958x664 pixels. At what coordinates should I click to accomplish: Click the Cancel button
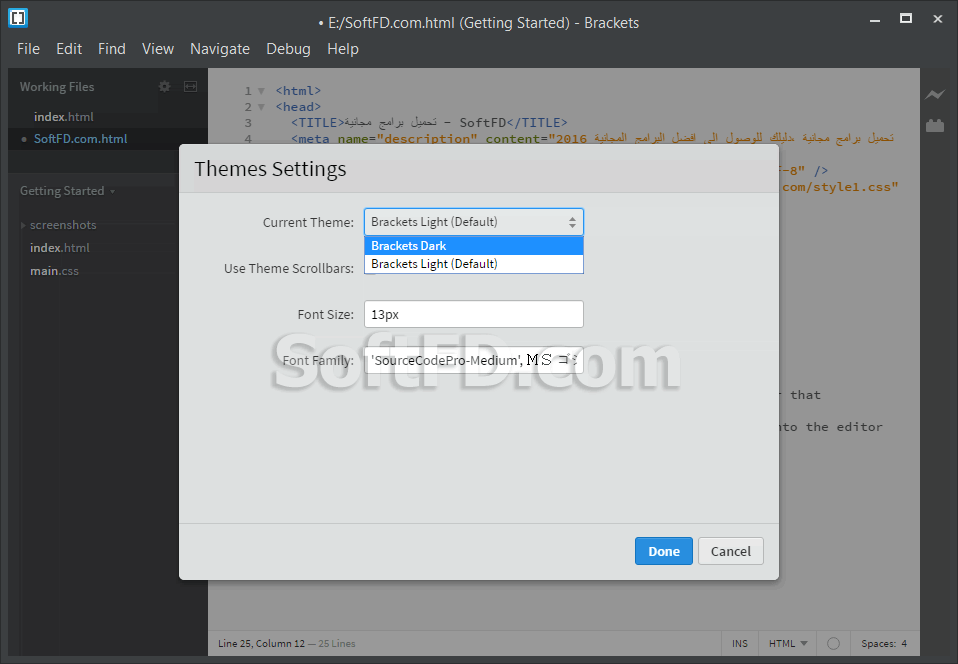pos(731,551)
